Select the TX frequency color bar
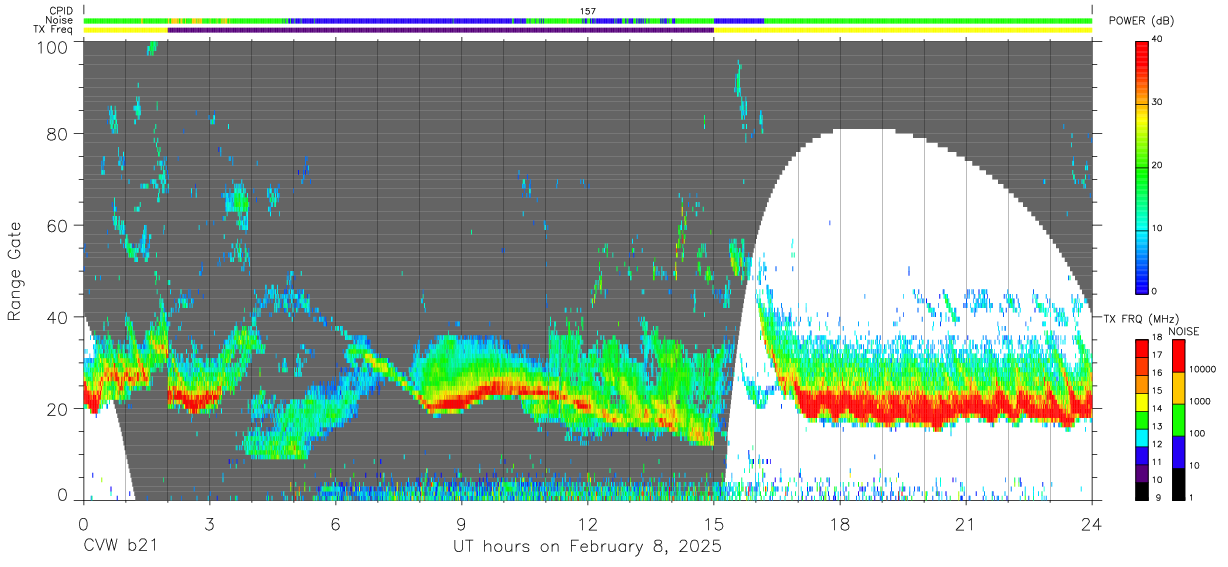 coord(1143,418)
